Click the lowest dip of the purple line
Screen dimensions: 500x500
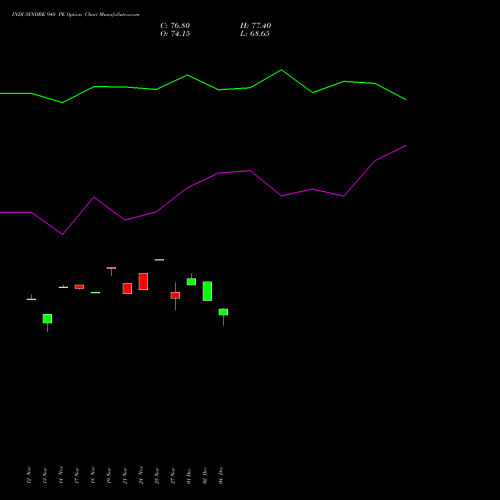point(62,235)
